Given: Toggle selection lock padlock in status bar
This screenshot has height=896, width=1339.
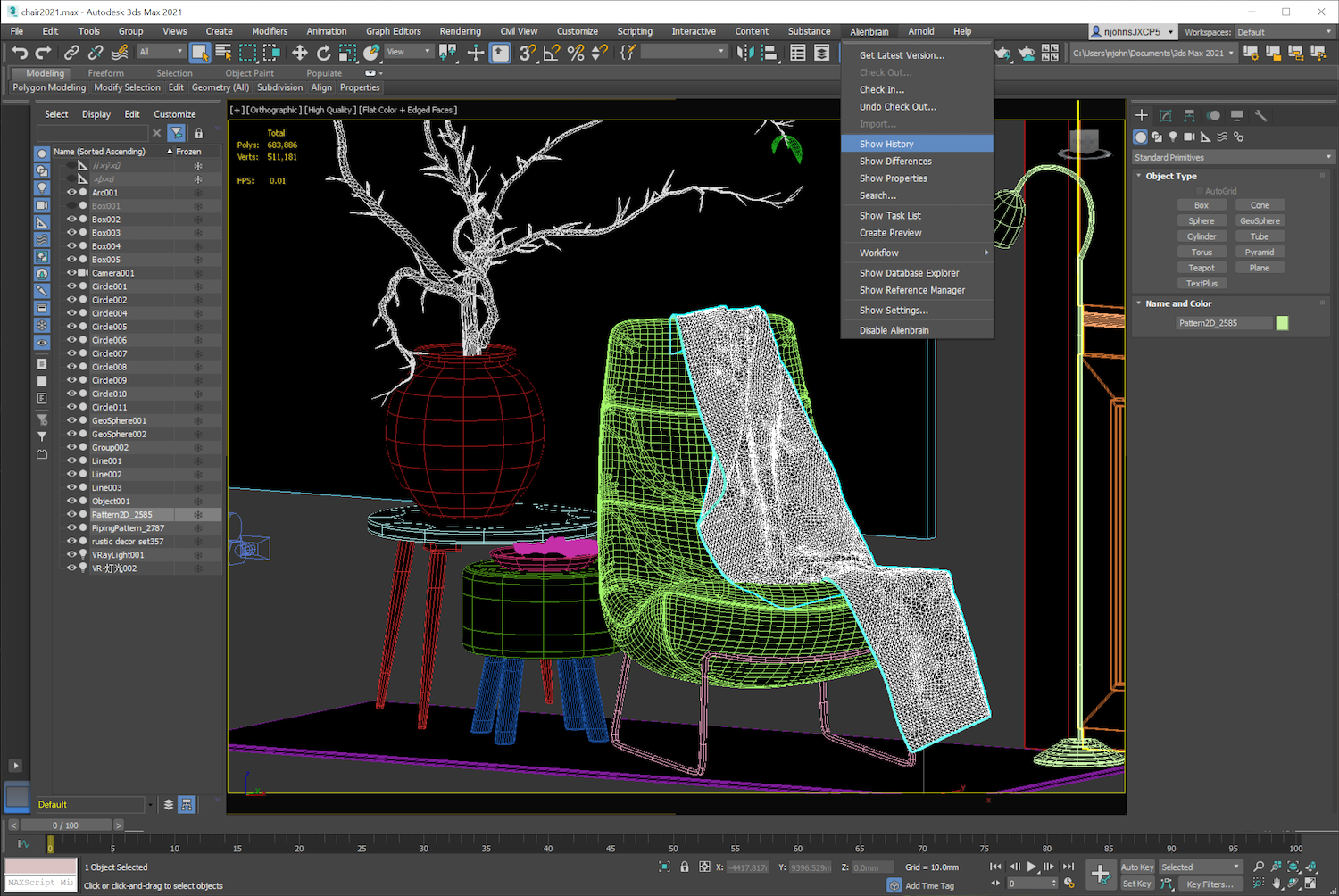Looking at the screenshot, I should tap(685, 867).
